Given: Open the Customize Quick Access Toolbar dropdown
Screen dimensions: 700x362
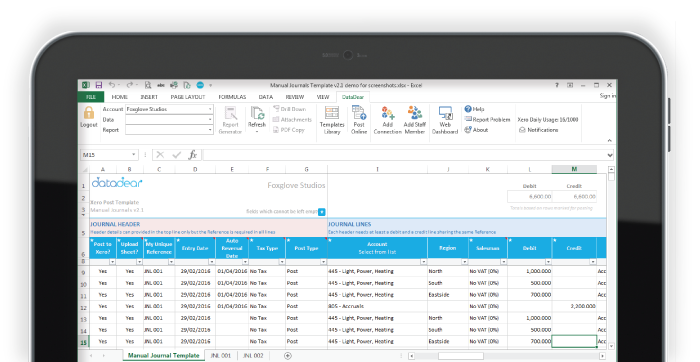Looking at the screenshot, I should (211, 85).
